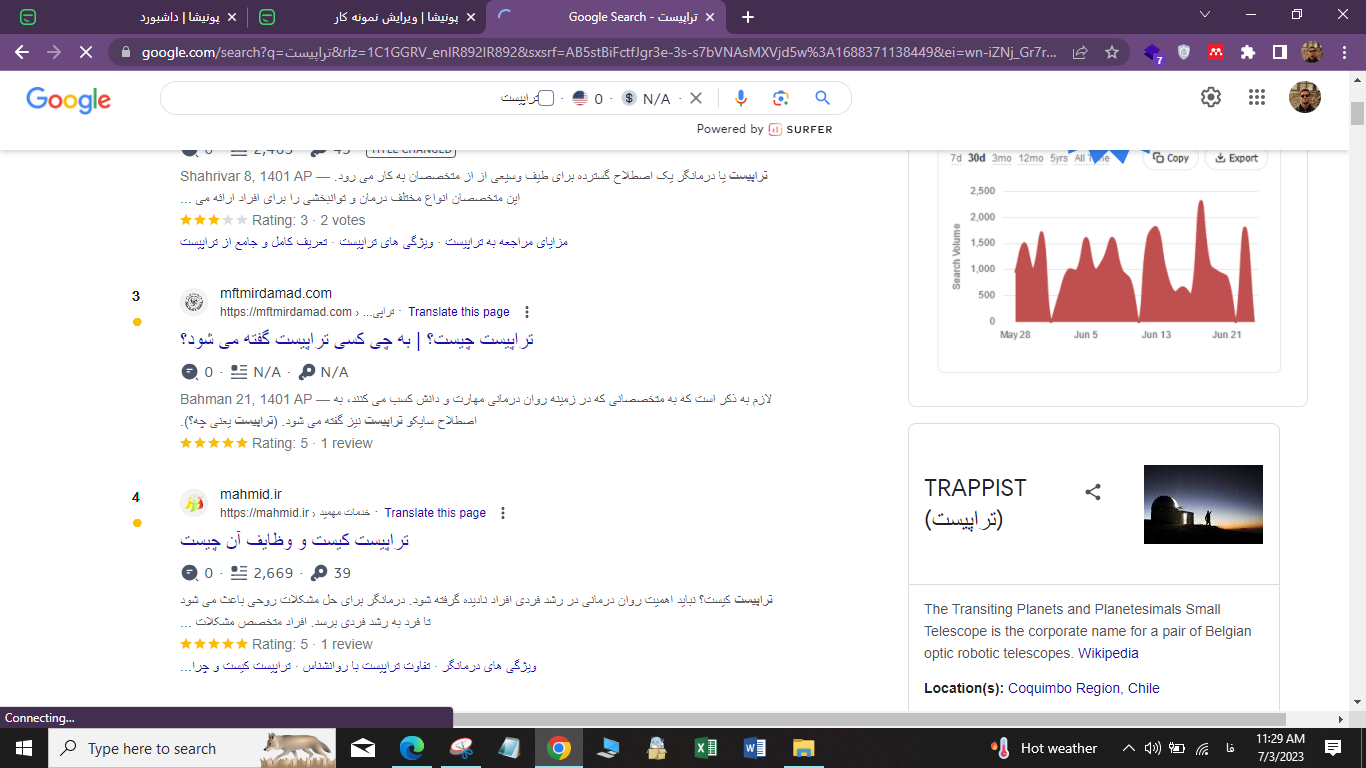This screenshot has height=768, width=1366.
Task: Select 30d trend range
Action: [x=977, y=158]
